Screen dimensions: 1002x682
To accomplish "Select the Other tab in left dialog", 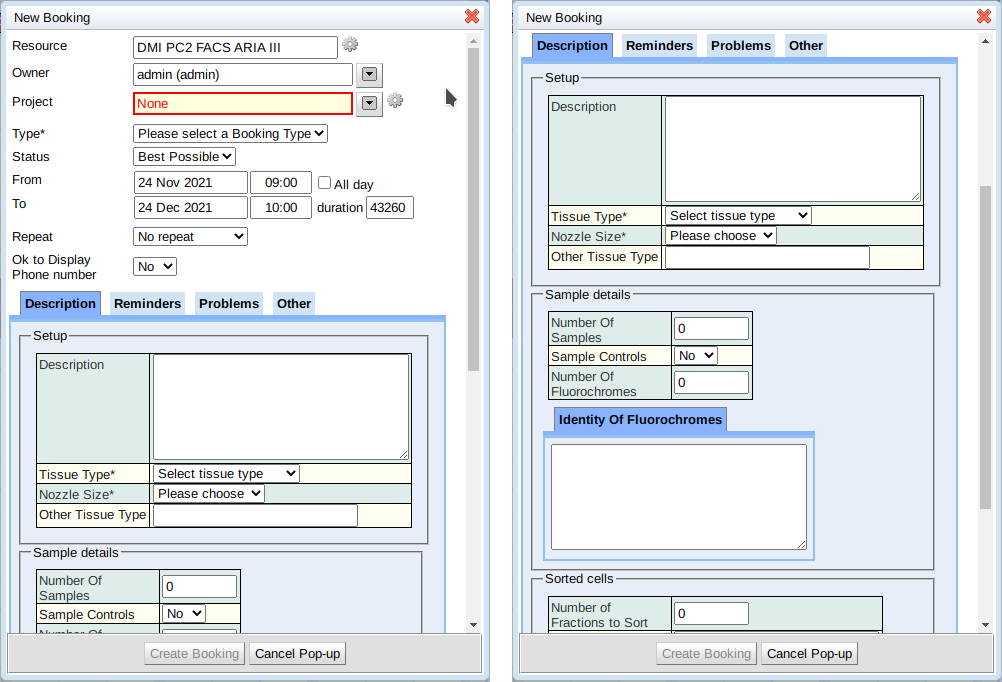I will coord(294,304).
